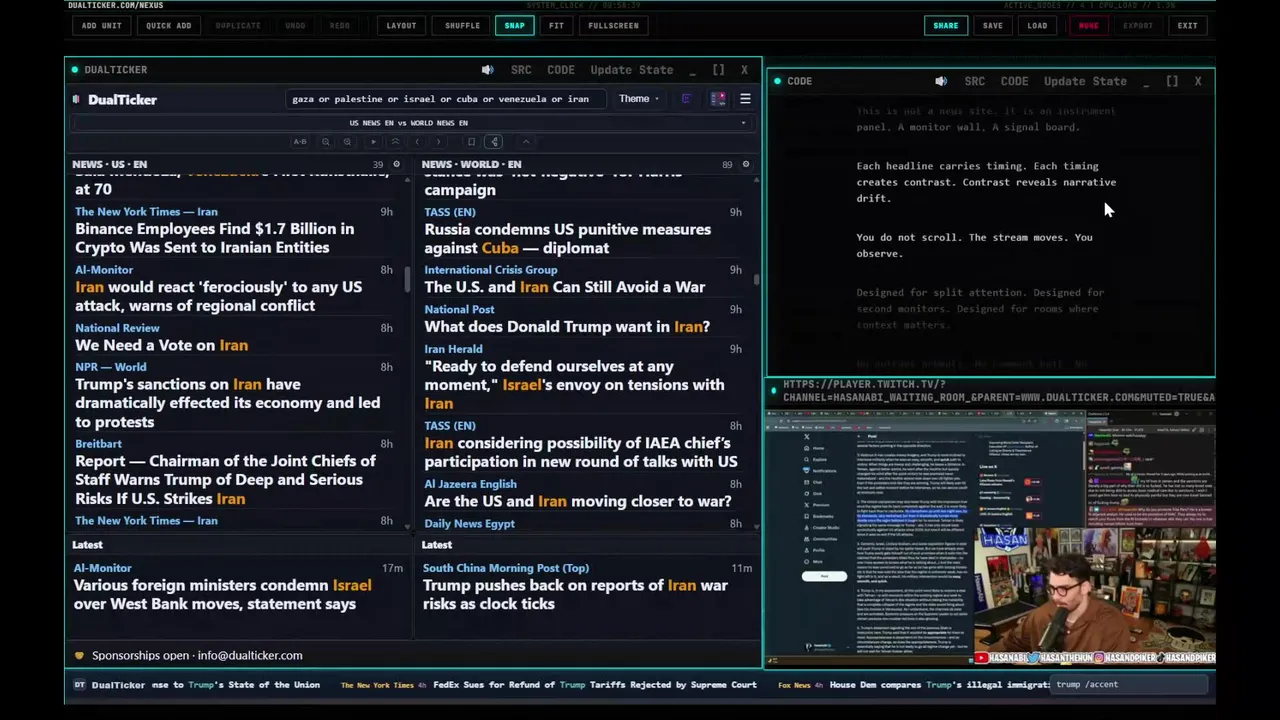Open Binance Employees $1.7 Billion Crypto headline

[x=214, y=238]
